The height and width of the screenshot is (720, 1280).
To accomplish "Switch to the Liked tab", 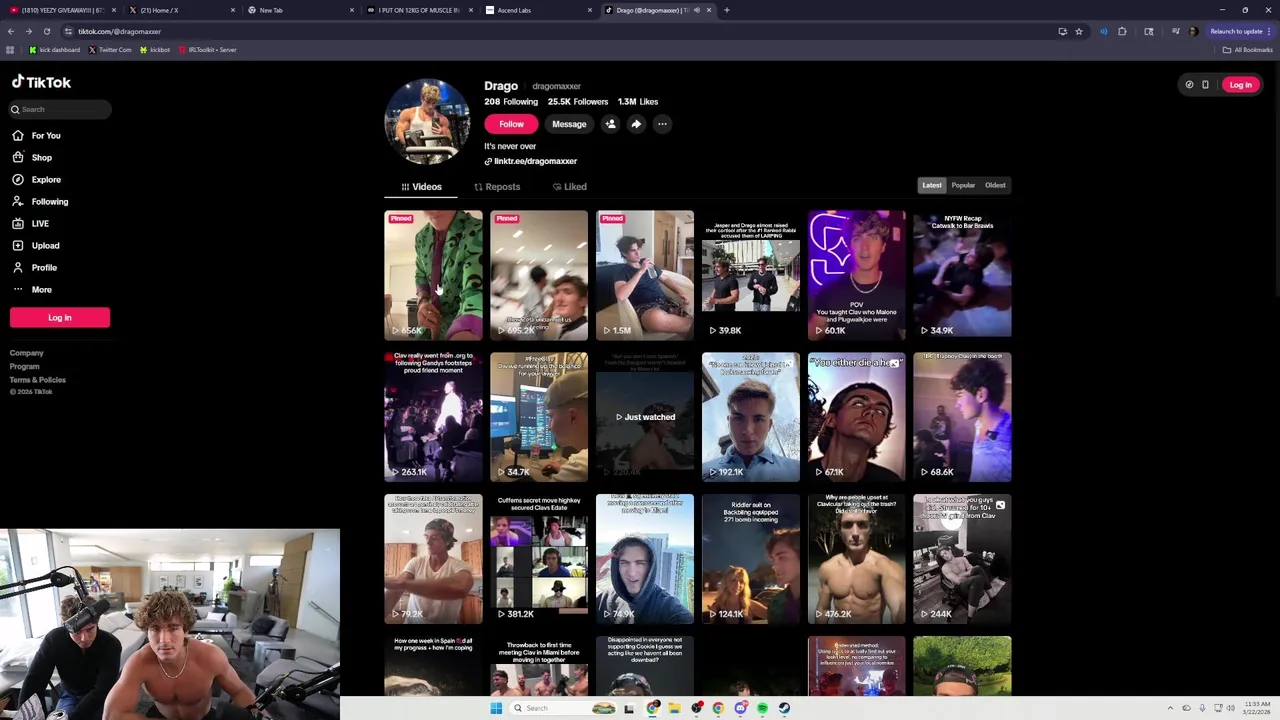I will point(569,187).
